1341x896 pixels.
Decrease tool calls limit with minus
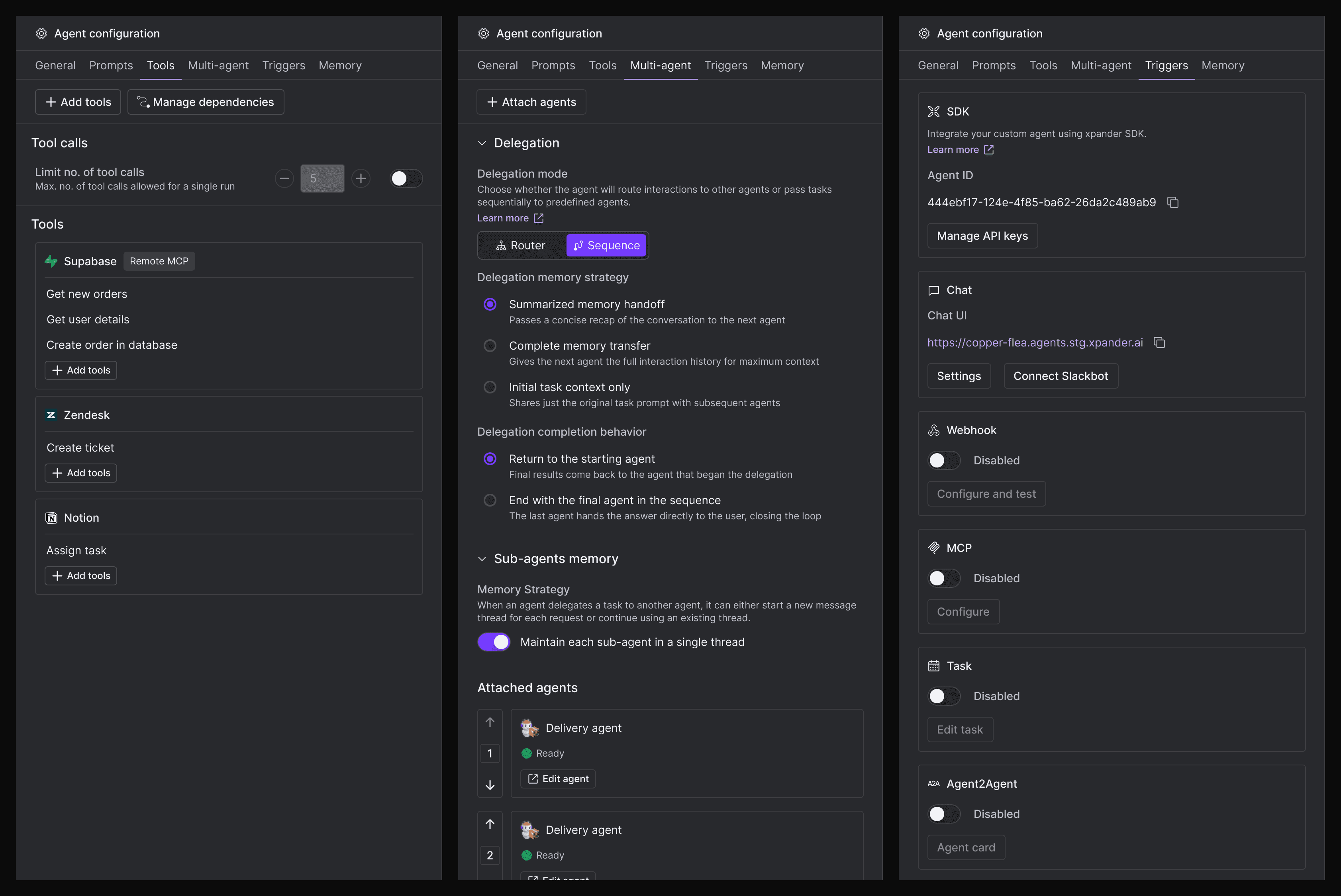(x=284, y=178)
